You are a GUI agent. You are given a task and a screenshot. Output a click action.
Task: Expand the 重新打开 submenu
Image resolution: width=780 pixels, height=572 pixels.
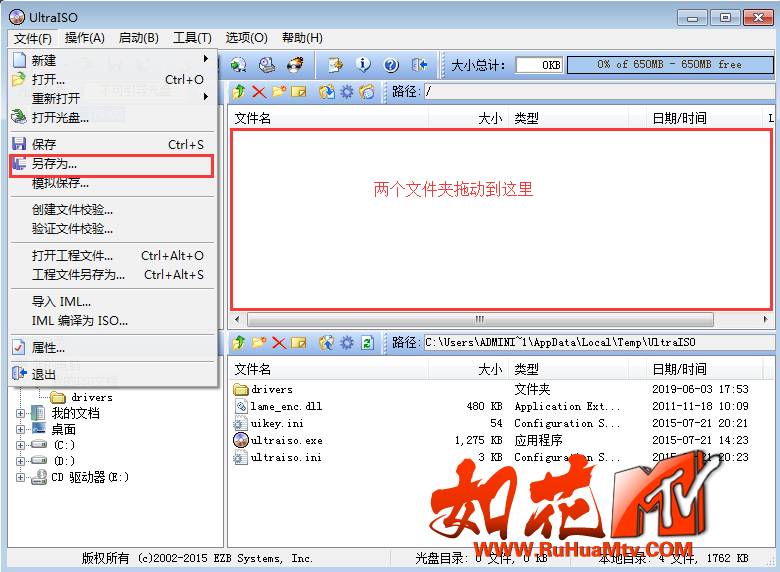click(x=112, y=98)
